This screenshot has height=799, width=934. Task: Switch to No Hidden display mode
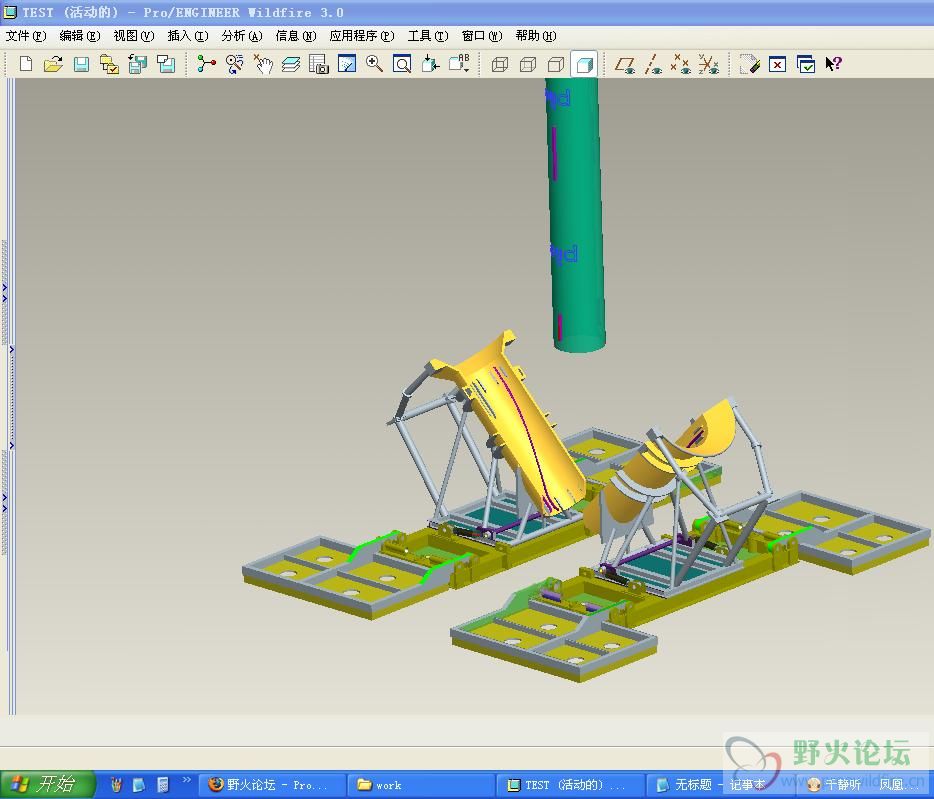pyautogui.click(x=556, y=64)
